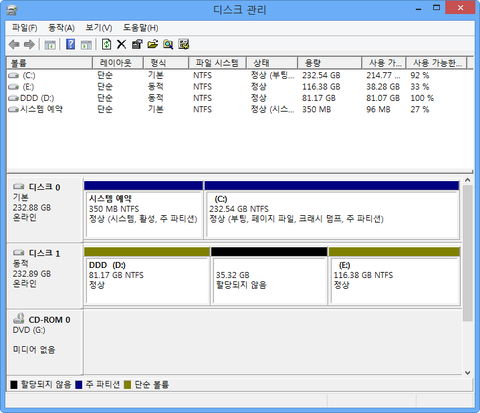This screenshot has width=480, height=413.
Task: Click the Back arrow toolbar icon
Action: 14,44
